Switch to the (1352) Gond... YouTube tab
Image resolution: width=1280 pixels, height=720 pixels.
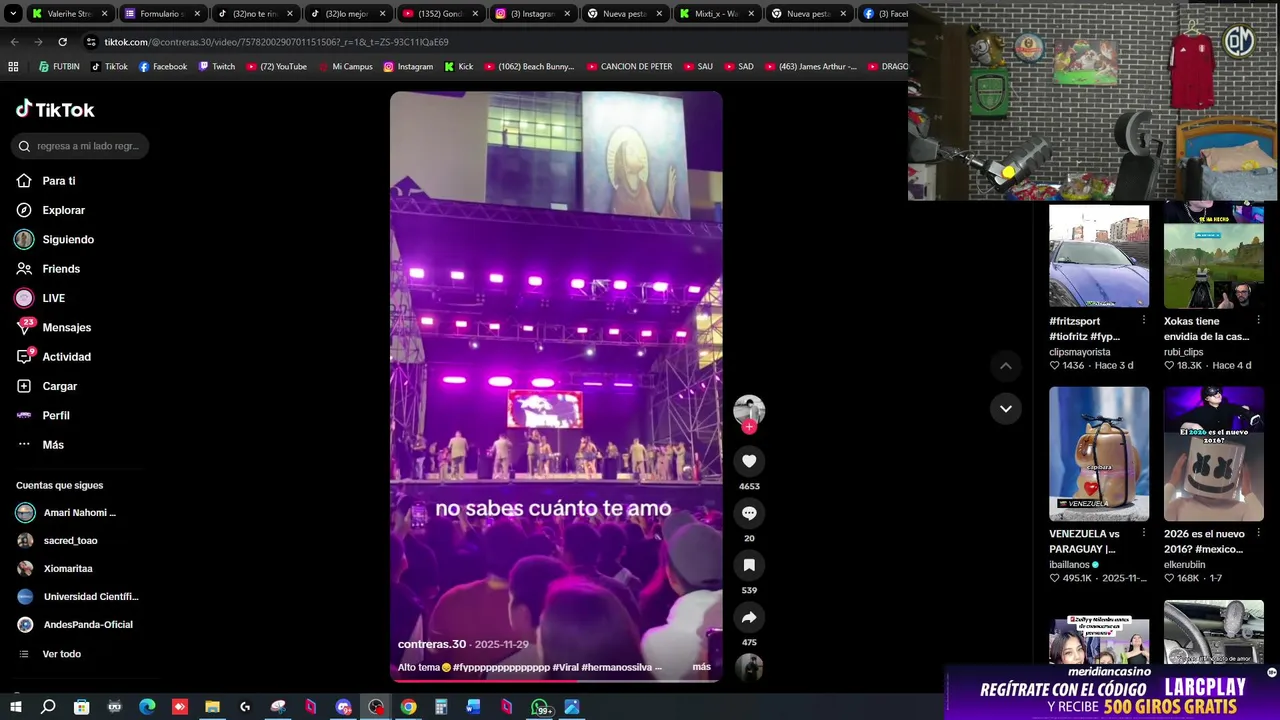[x=440, y=14]
